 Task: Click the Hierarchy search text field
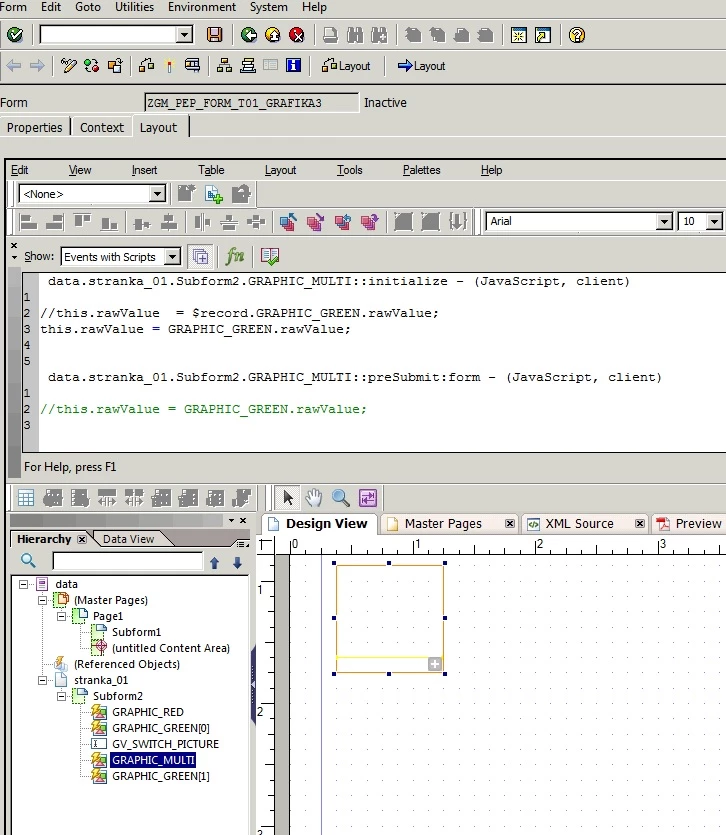[x=128, y=561]
